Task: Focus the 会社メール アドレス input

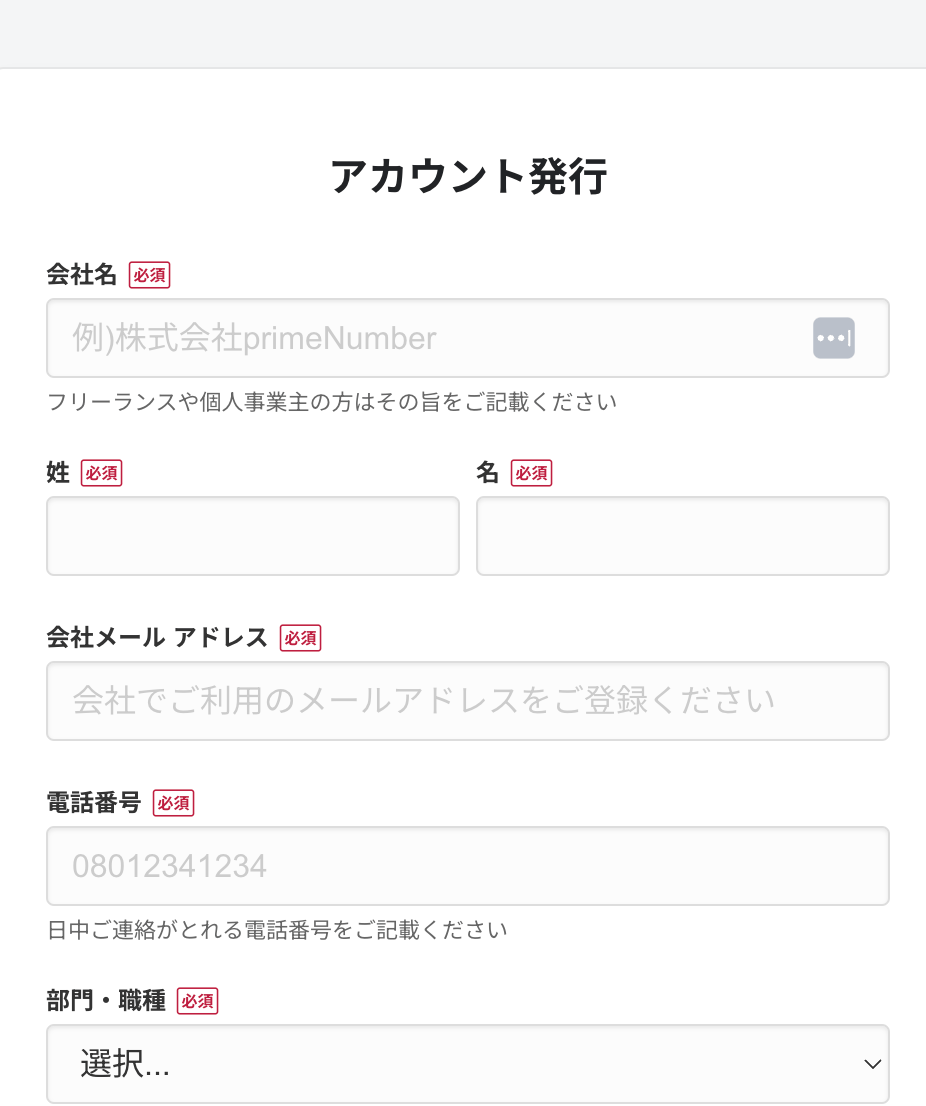Action: [x=468, y=701]
